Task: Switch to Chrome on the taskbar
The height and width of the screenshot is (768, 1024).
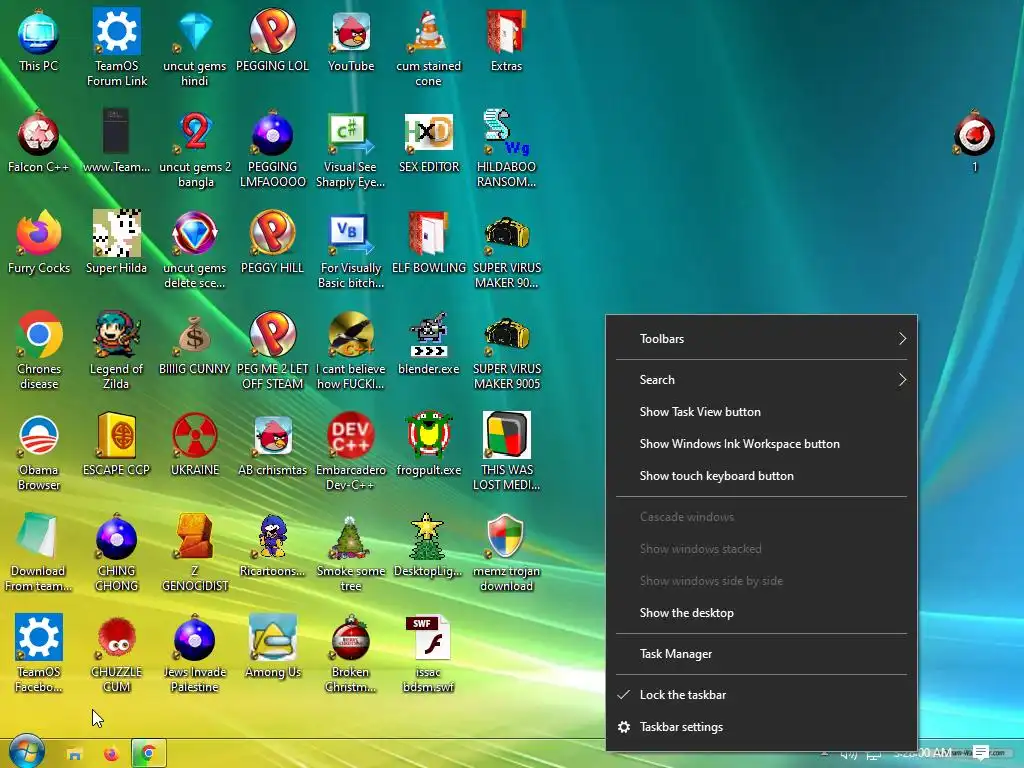Action: pos(149,754)
